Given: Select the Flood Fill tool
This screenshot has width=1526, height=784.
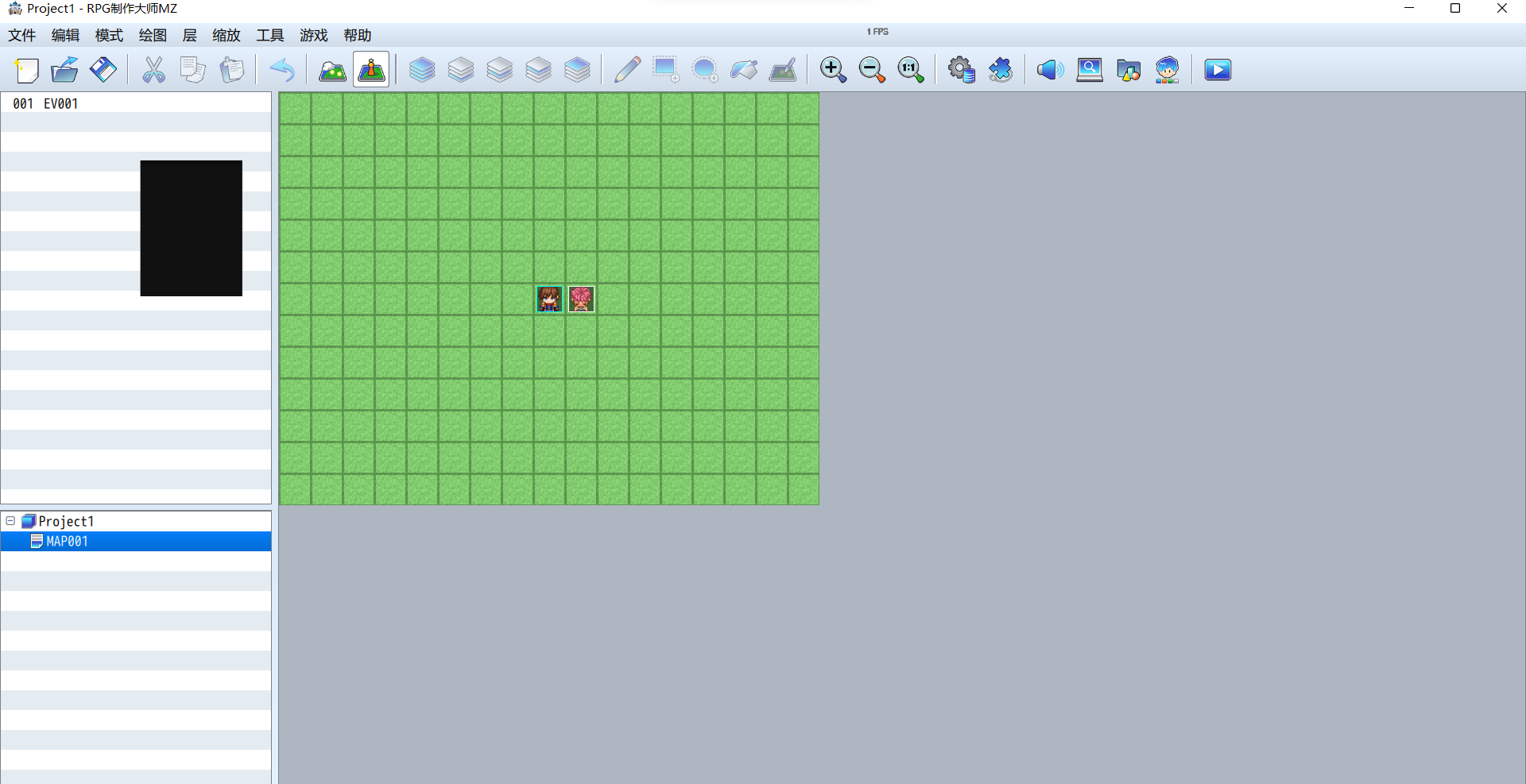Looking at the screenshot, I should [x=744, y=70].
